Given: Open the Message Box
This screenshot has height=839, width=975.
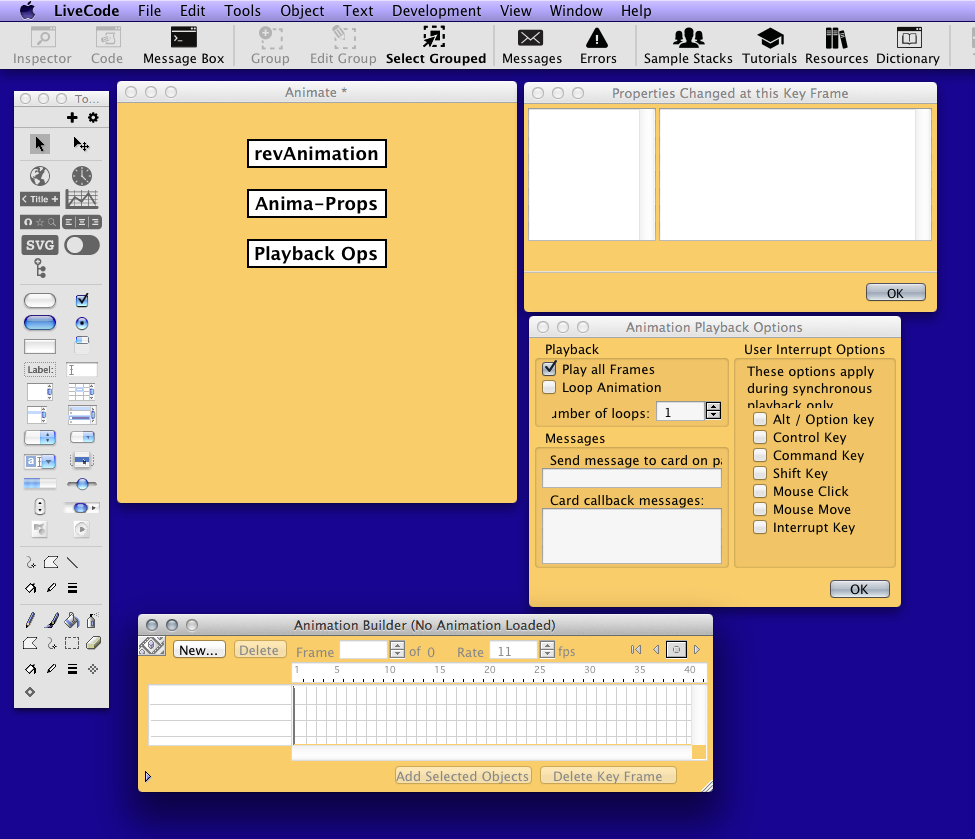Looking at the screenshot, I should (x=183, y=45).
